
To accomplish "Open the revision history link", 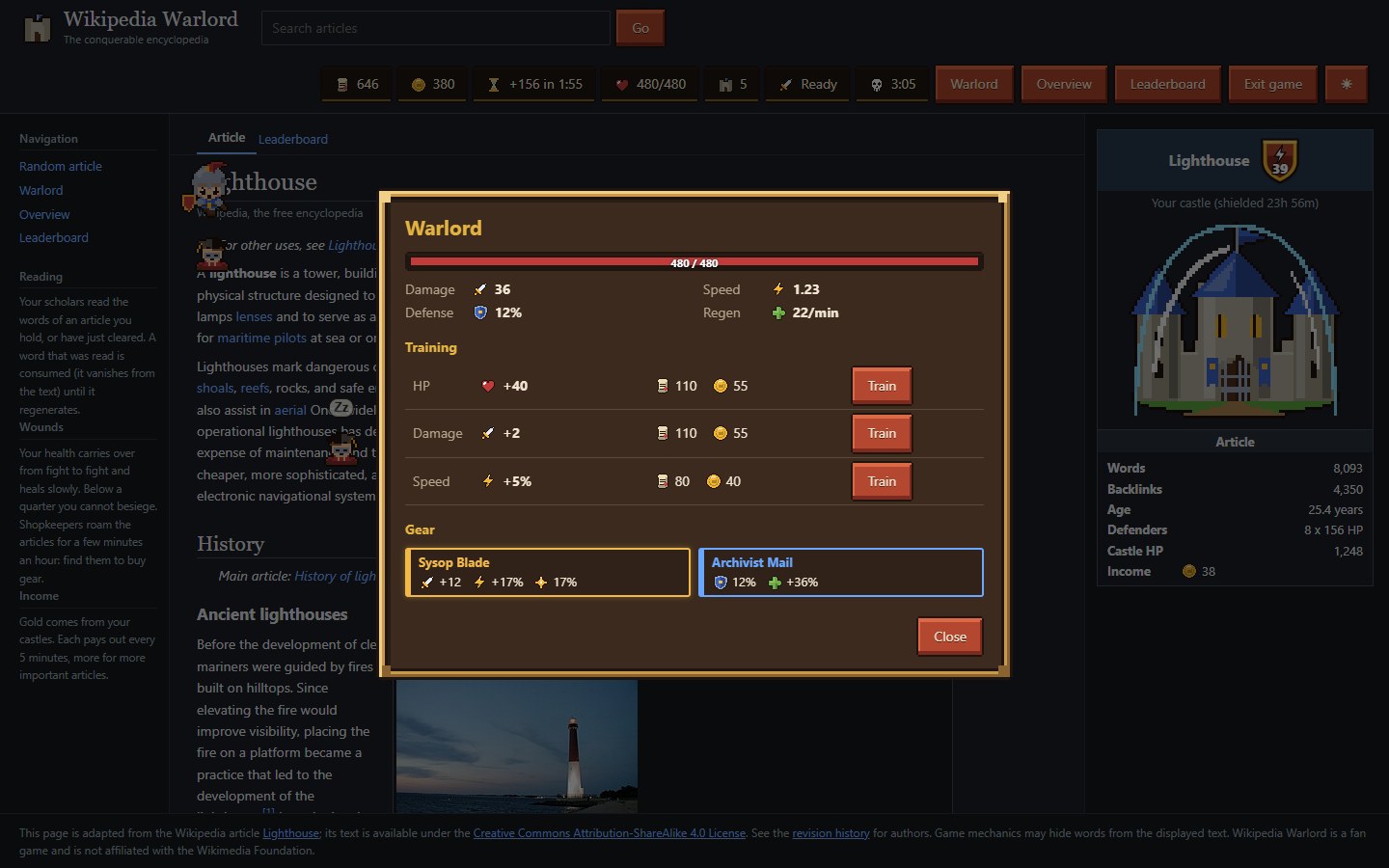I will pyautogui.click(x=831, y=833).
